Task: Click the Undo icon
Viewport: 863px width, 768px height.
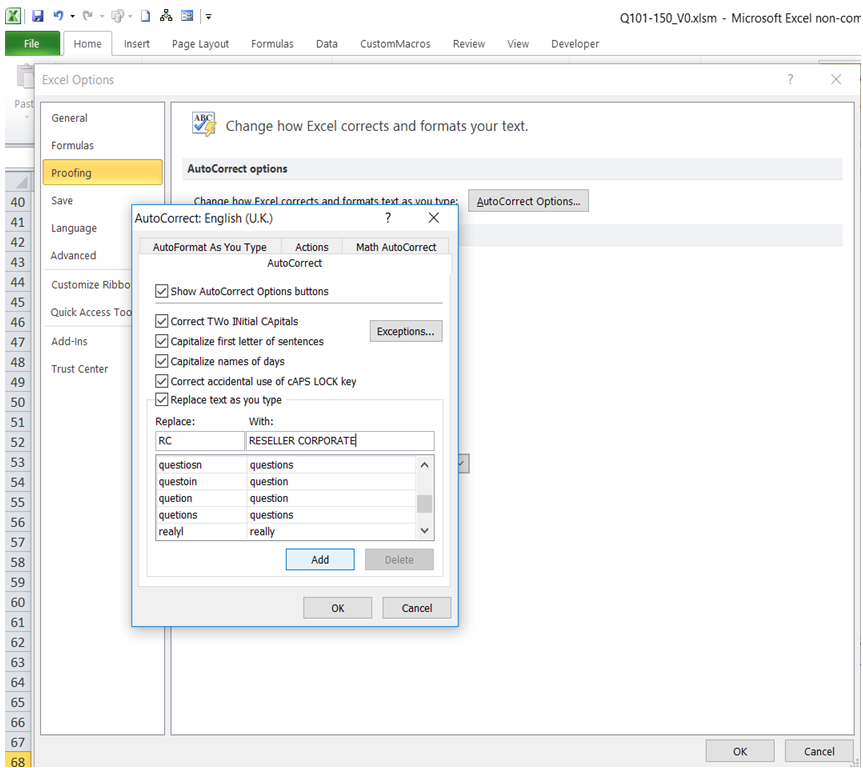Action: (58, 15)
